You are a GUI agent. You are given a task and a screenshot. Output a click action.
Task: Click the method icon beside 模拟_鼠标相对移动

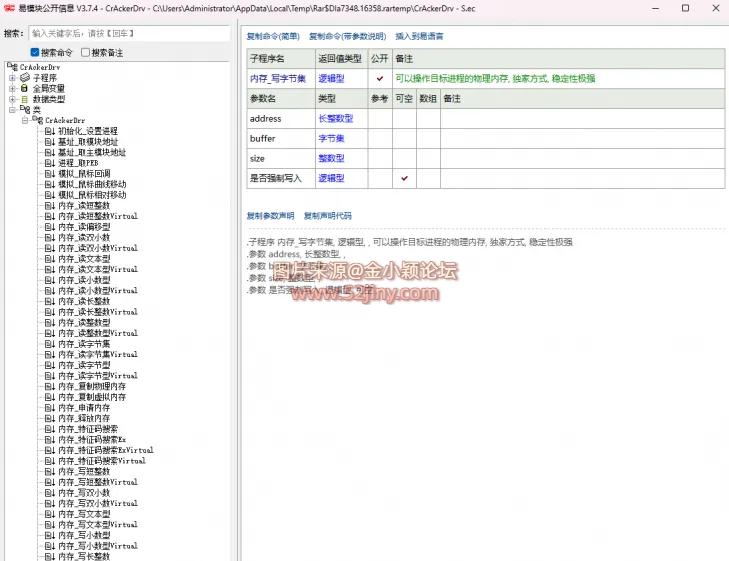[50, 195]
